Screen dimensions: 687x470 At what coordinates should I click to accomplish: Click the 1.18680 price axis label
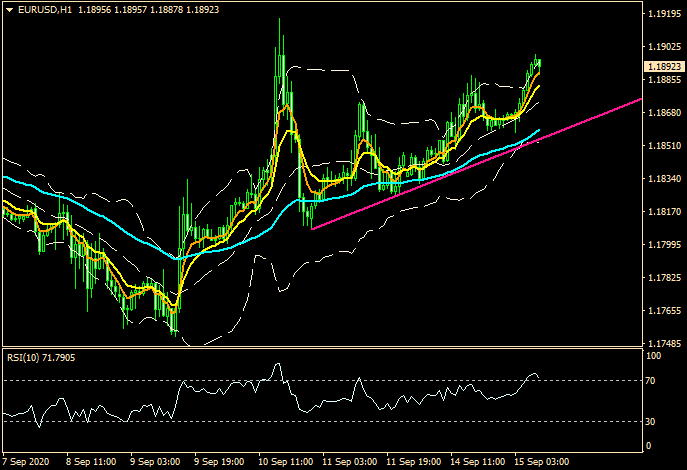(x=664, y=113)
